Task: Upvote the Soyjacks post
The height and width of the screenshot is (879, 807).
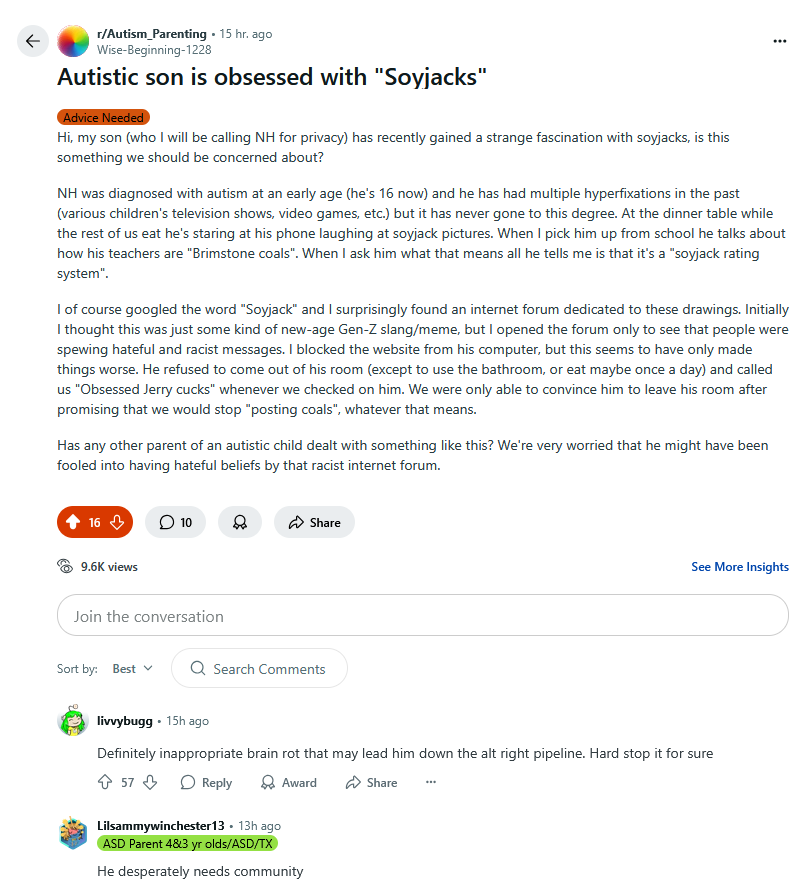Action: point(73,522)
